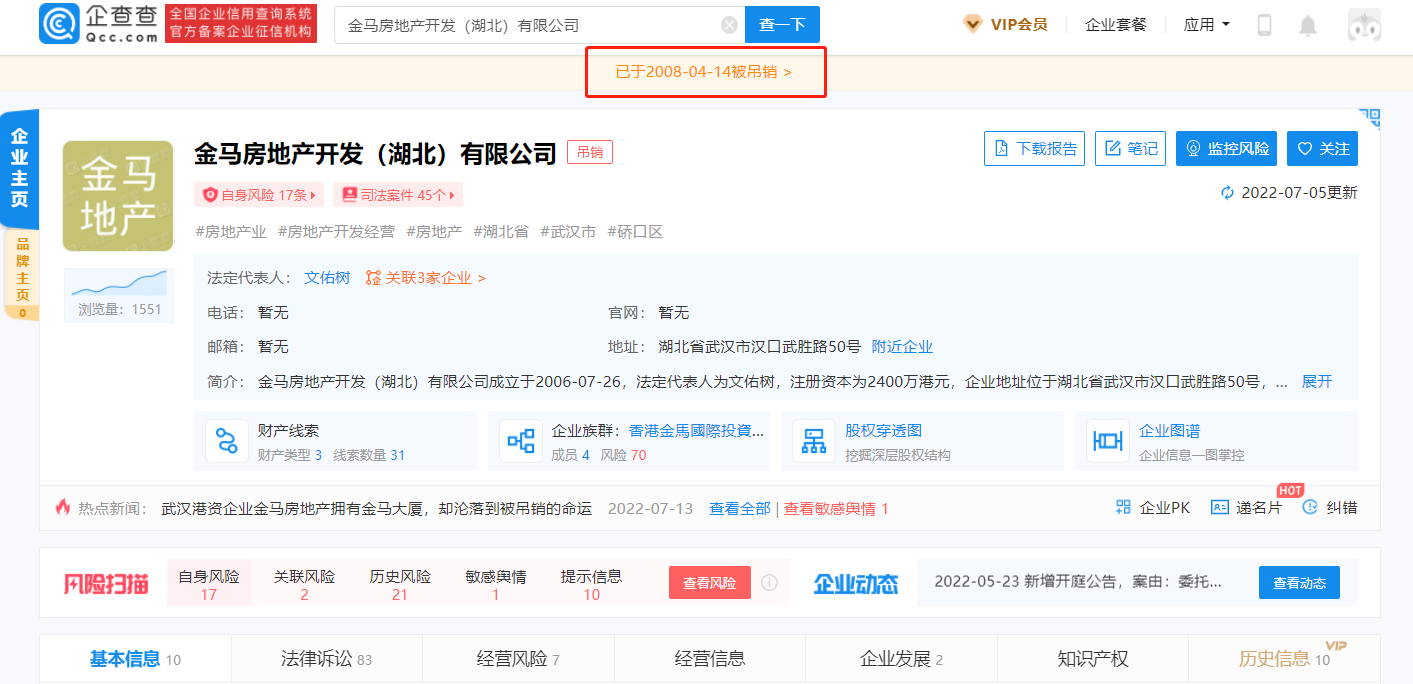Click the 关联3家企业 relation icon
The width and height of the screenshot is (1413, 684).
point(373,278)
